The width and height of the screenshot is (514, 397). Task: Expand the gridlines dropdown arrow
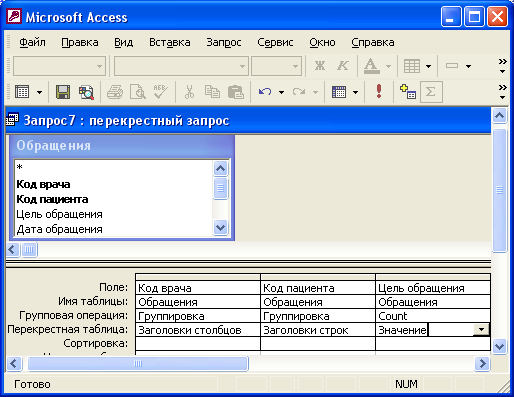(428, 66)
